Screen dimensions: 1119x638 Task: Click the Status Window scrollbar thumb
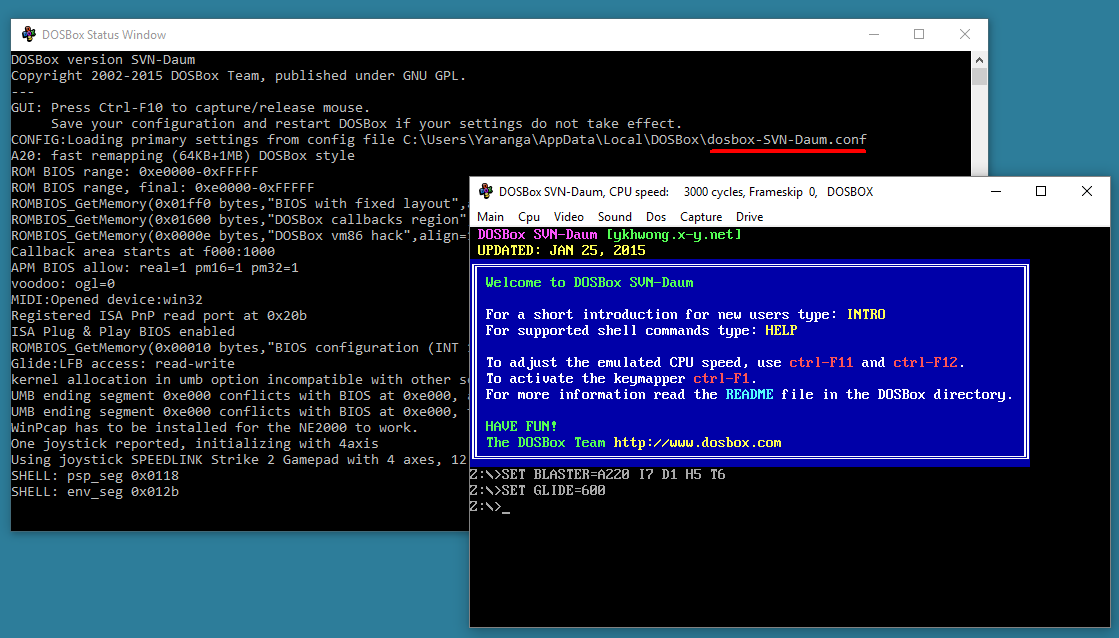click(979, 76)
